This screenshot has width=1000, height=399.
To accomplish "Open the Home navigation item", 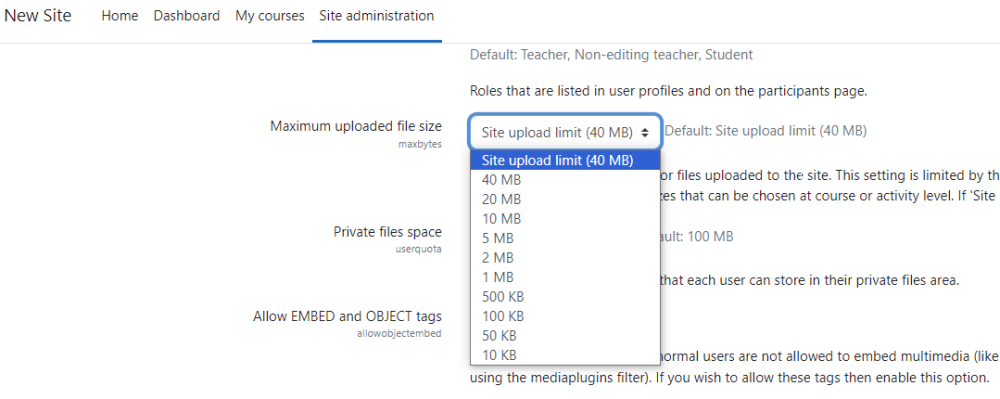I will pyautogui.click(x=120, y=16).
